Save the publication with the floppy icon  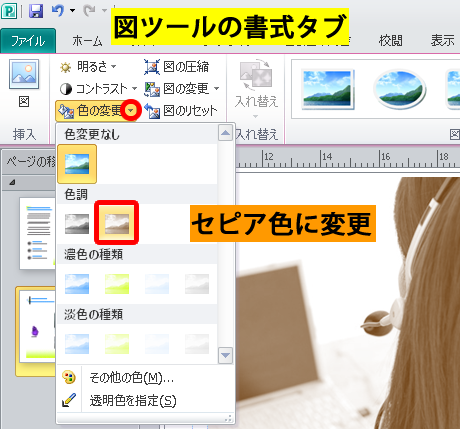point(36,11)
